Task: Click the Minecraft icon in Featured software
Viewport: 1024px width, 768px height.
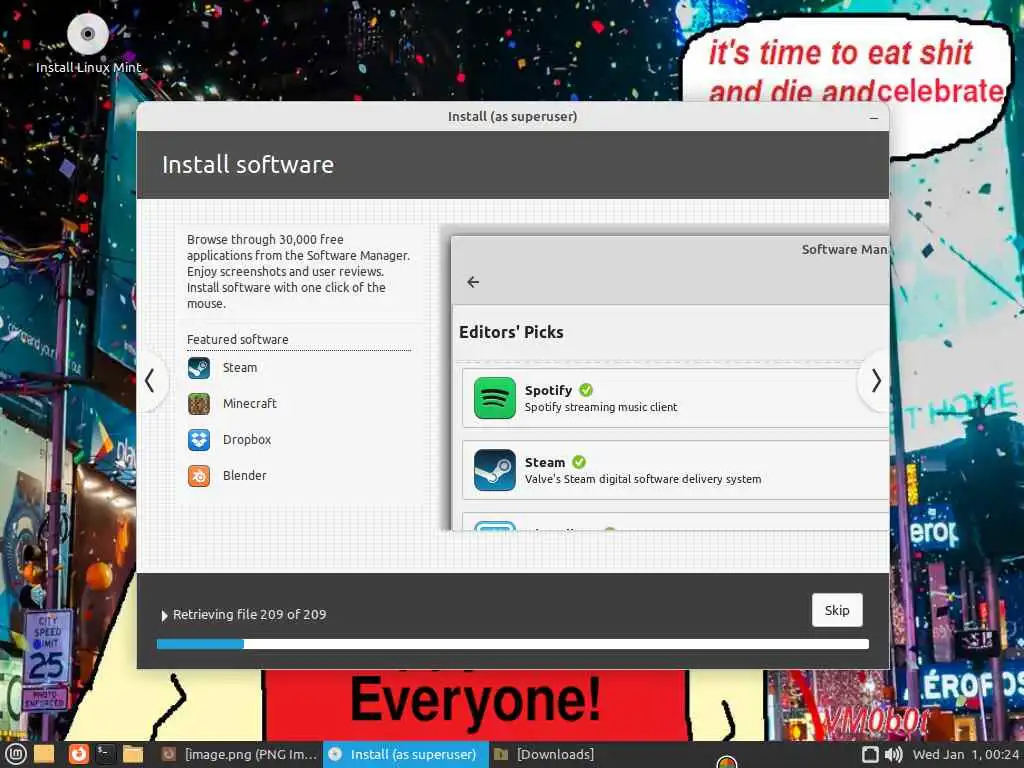Action: pyautogui.click(x=199, y=404)
